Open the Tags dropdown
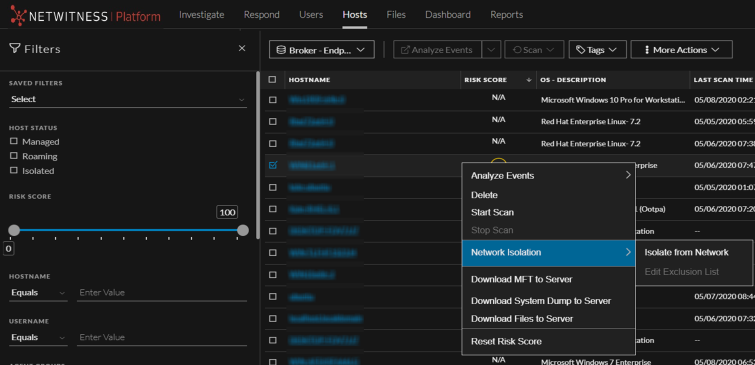Screen dimensions: 755x365 pyautogui.click(x=598, y=50)
